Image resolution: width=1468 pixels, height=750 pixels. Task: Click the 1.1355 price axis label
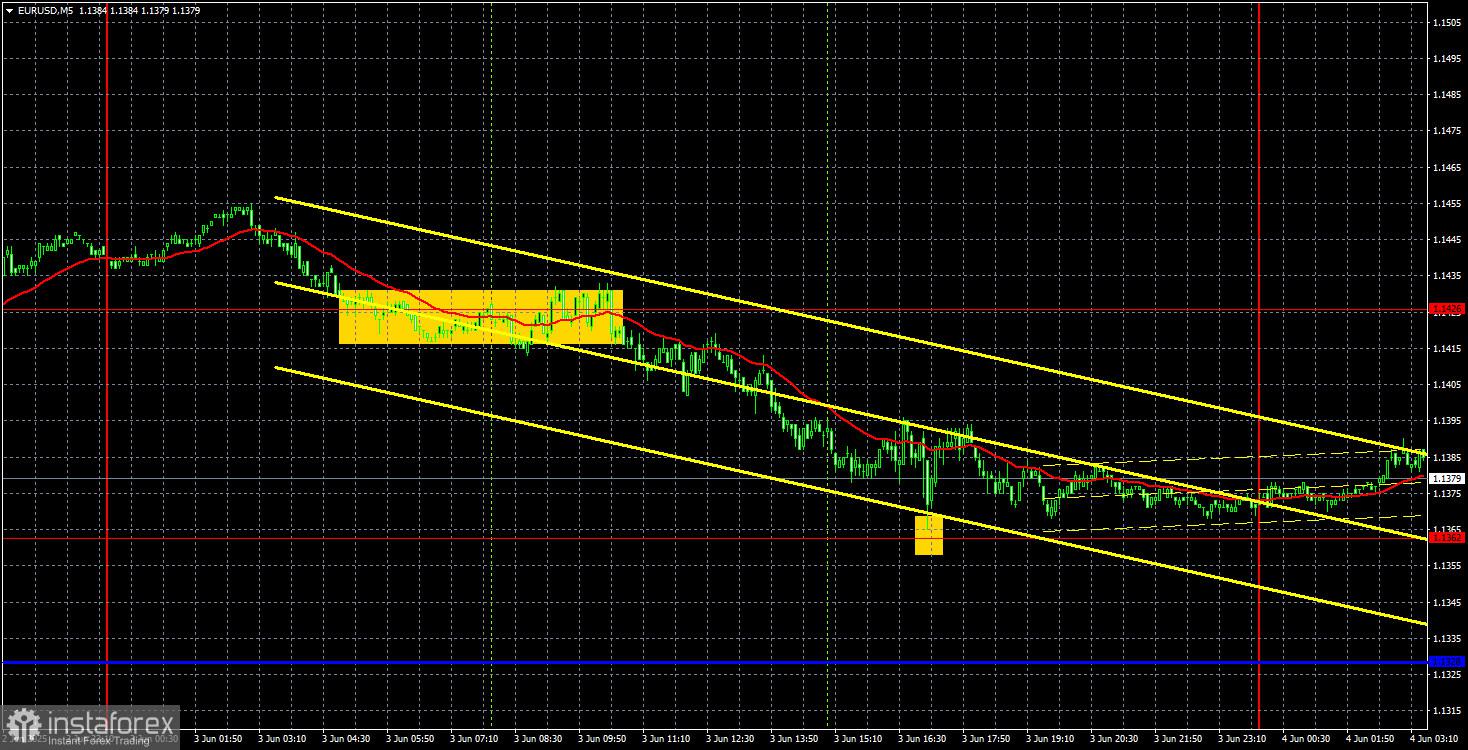pos(1447,565)
